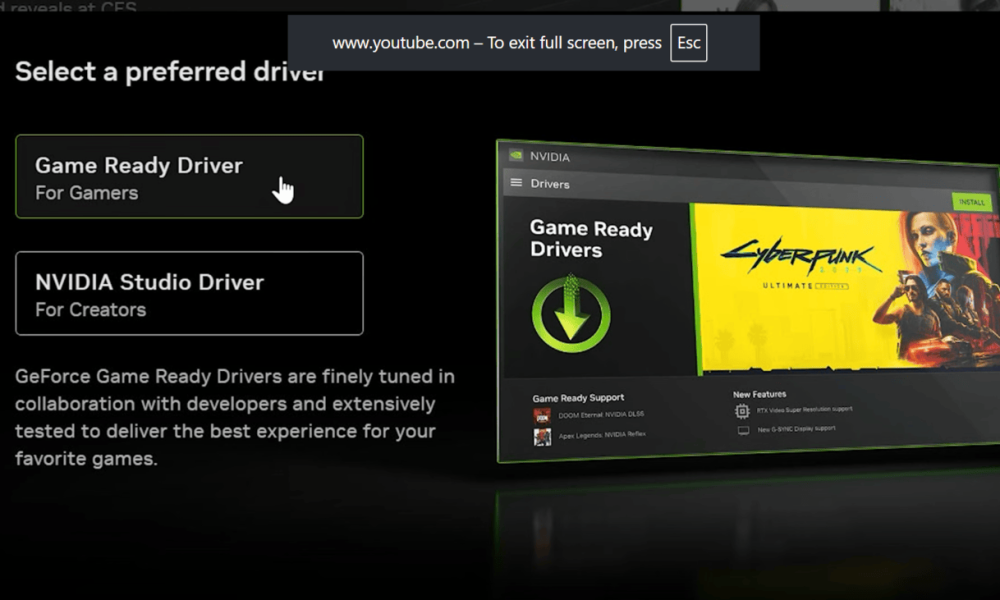Image resolution: width=1000 pixels, height=600 pixels.
Task: Click 'New G-SYNC Display support' text
Action: coord(797,429)
